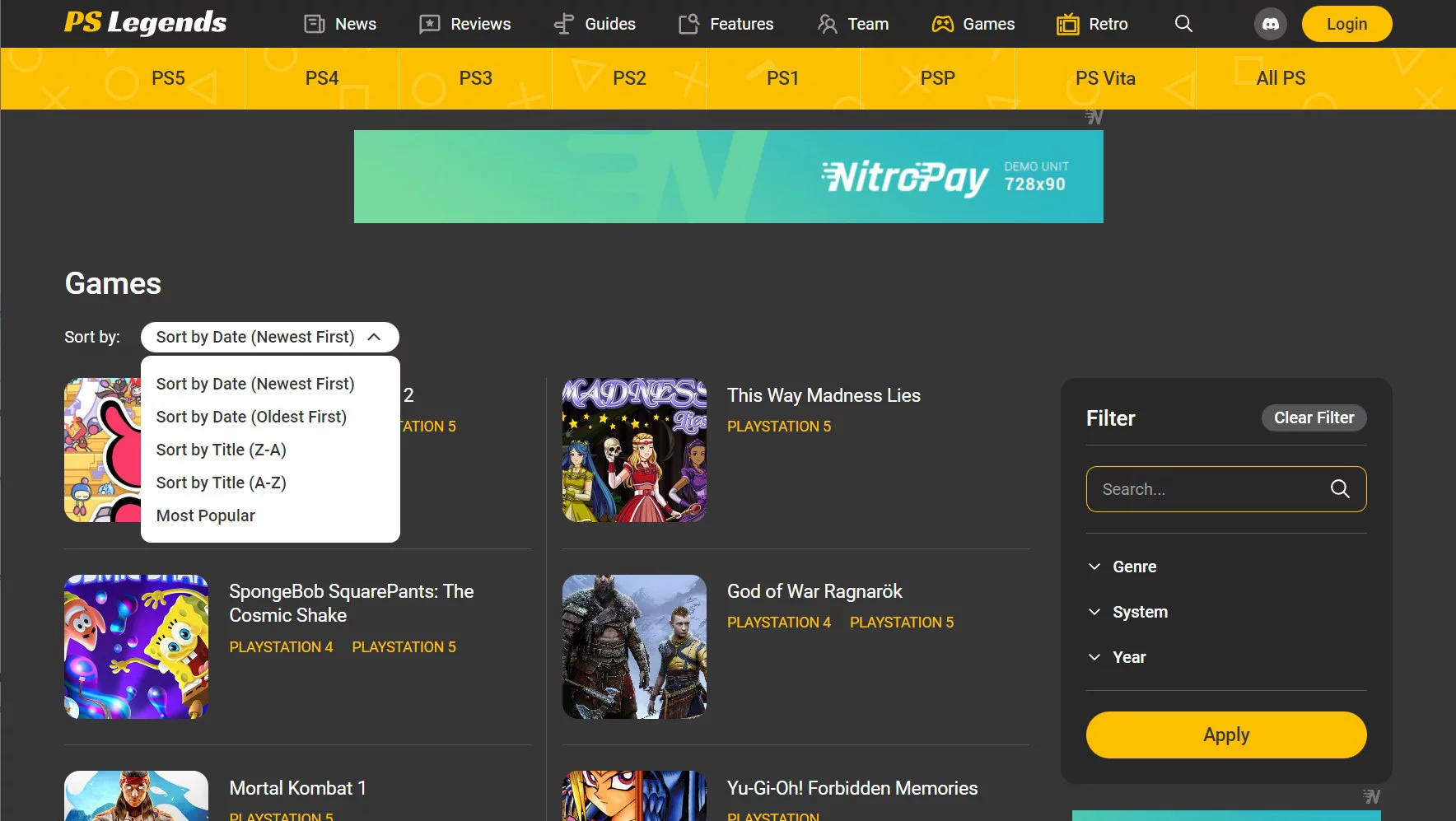Select the PS3 platform tab
Screen dimensions: 1456x821
click(475, 78)
